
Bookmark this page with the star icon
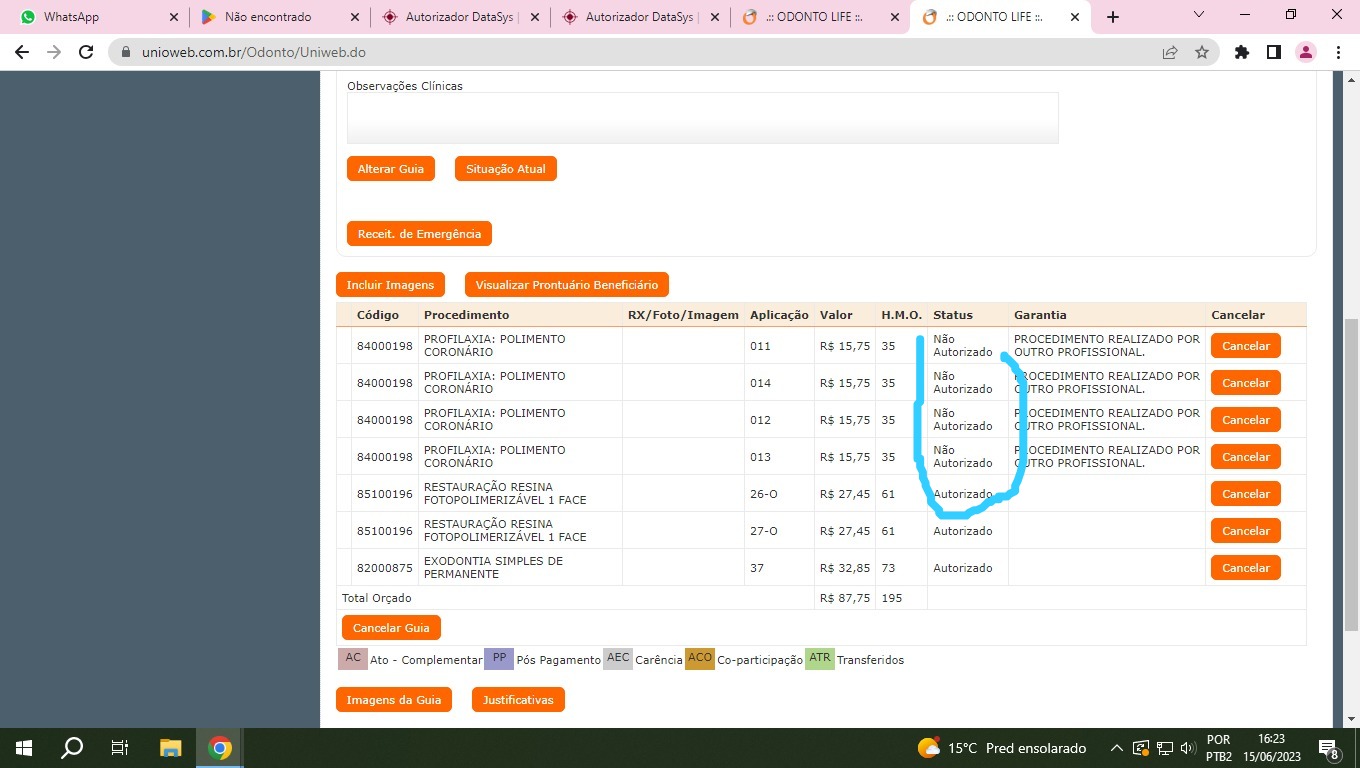[1202, 52]
